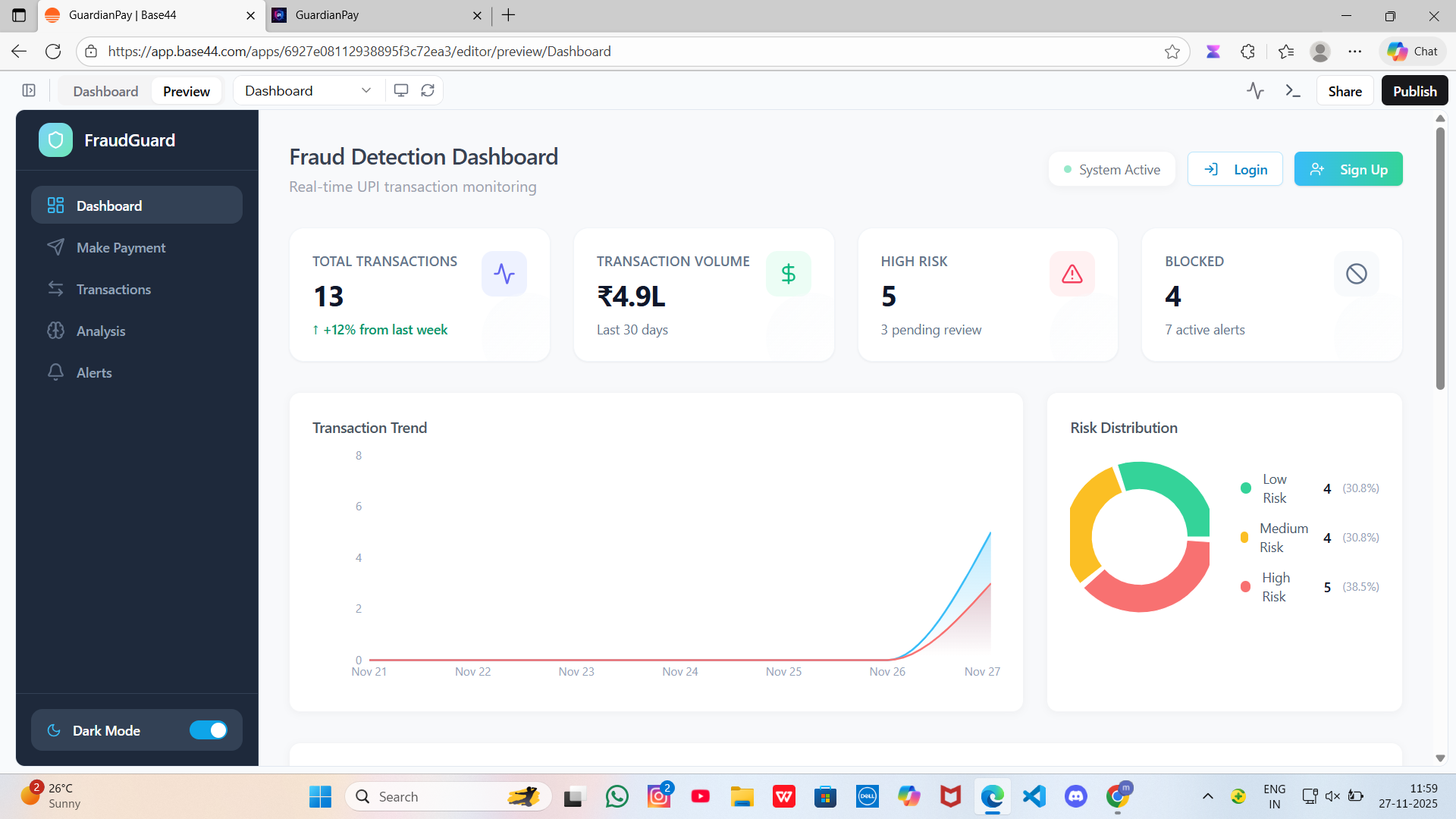
Task: Open the console terminal icon in the toolbar
Action: 1293,90
